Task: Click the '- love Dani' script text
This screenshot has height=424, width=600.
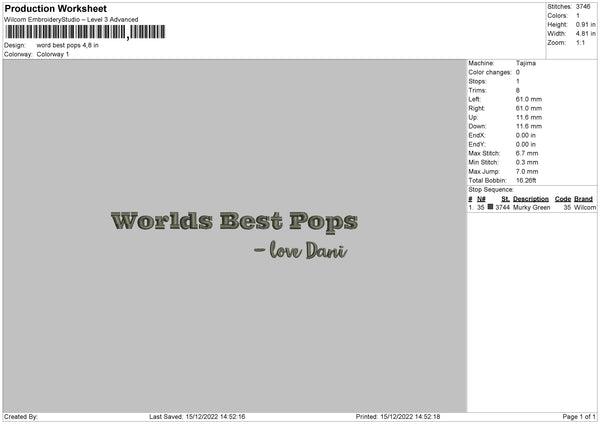Action: click(x=300, y=250)
